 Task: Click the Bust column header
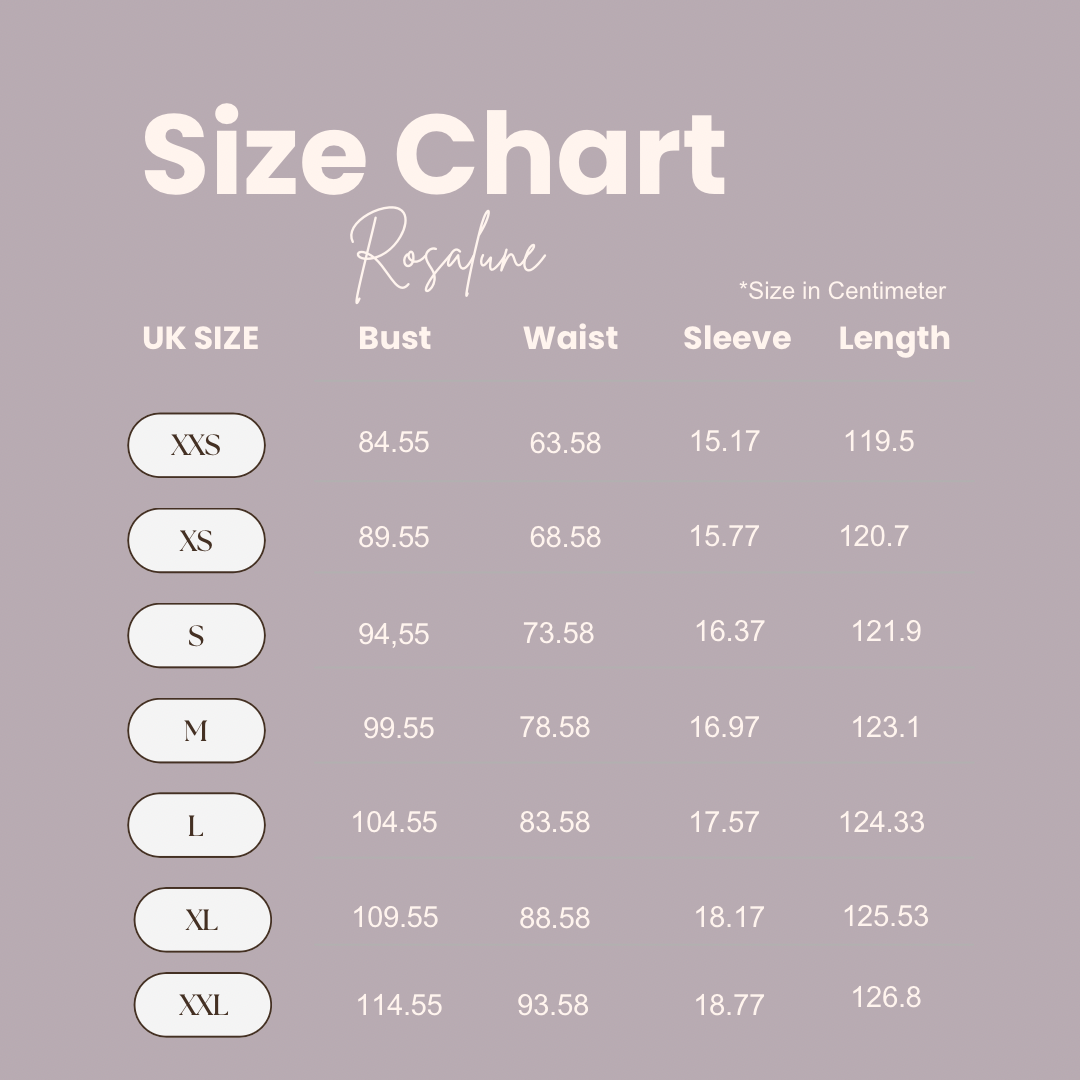tap(394, 338)
